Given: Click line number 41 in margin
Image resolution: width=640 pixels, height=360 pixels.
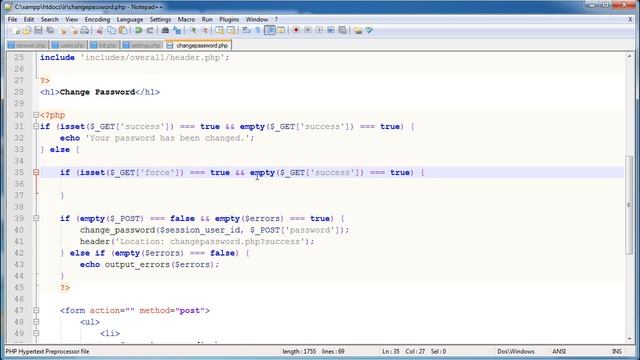Looking at the screenshot, I should (19, 242).
